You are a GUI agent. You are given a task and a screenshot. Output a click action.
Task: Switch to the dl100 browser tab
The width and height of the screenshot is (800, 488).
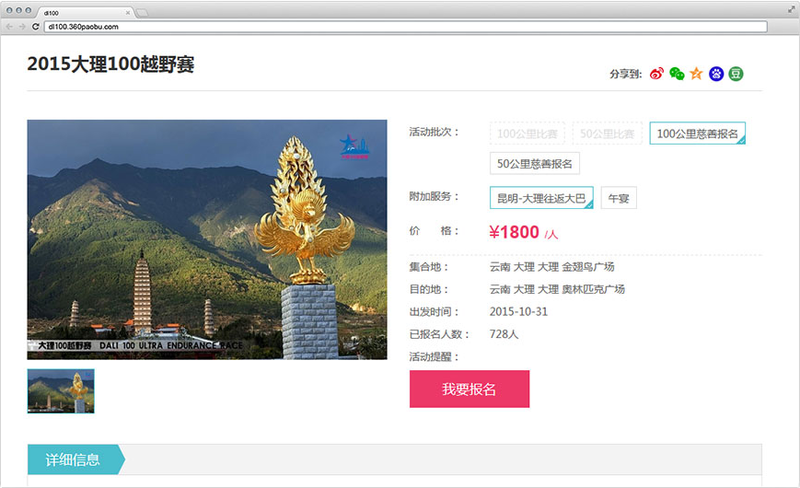pos(85,13)
